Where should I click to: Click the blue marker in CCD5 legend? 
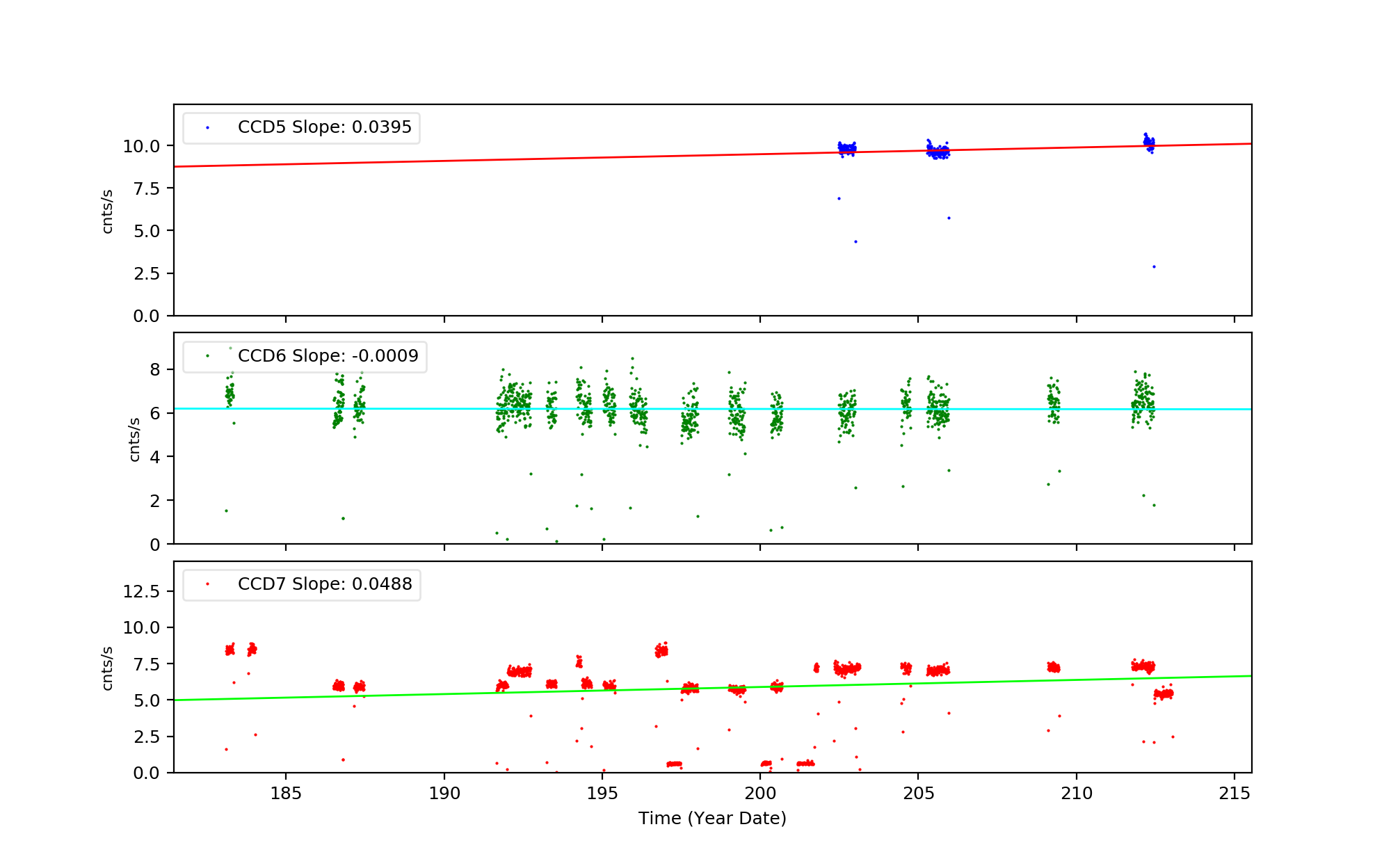(x=207, y=128)
